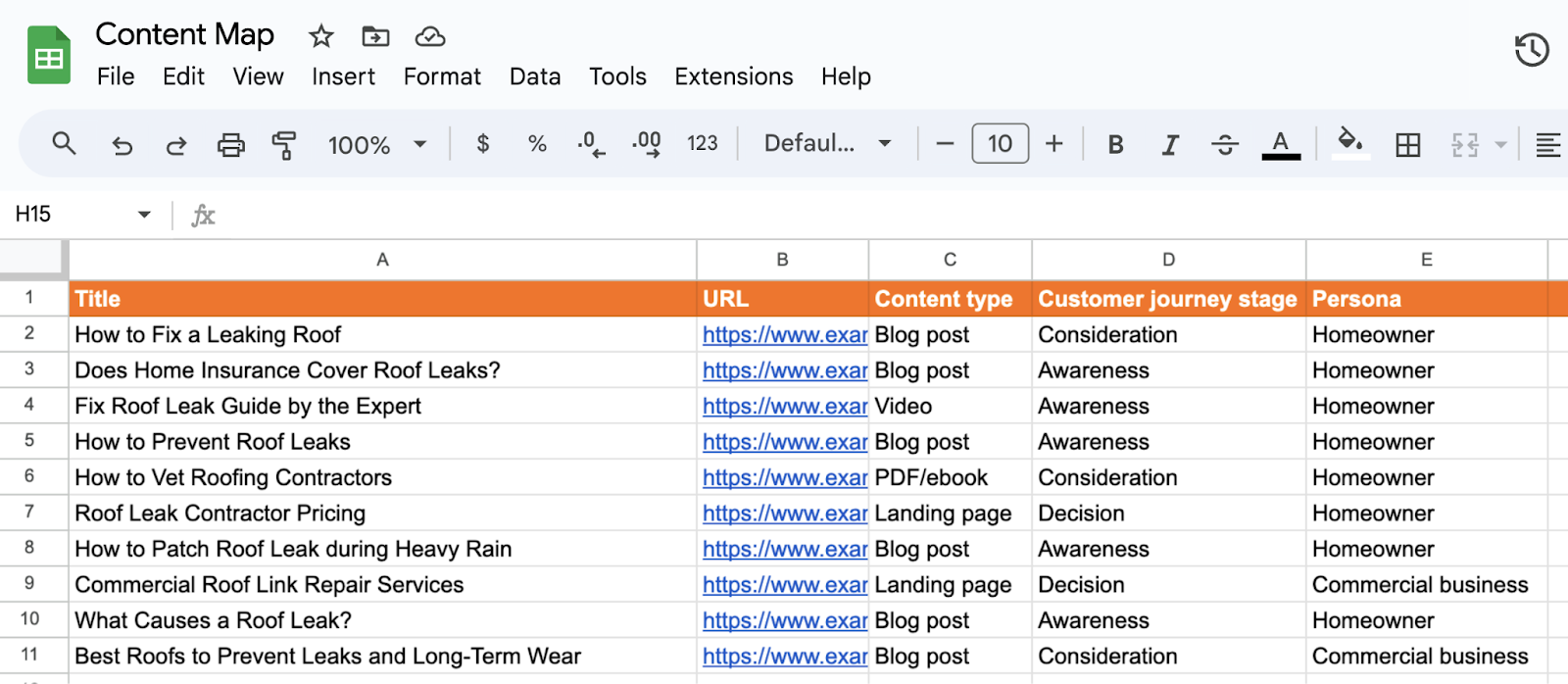This screenshot has width=1568, height=684.
Task: Open the zoom 100% dropdown
Action: click(x=376, y=145)
